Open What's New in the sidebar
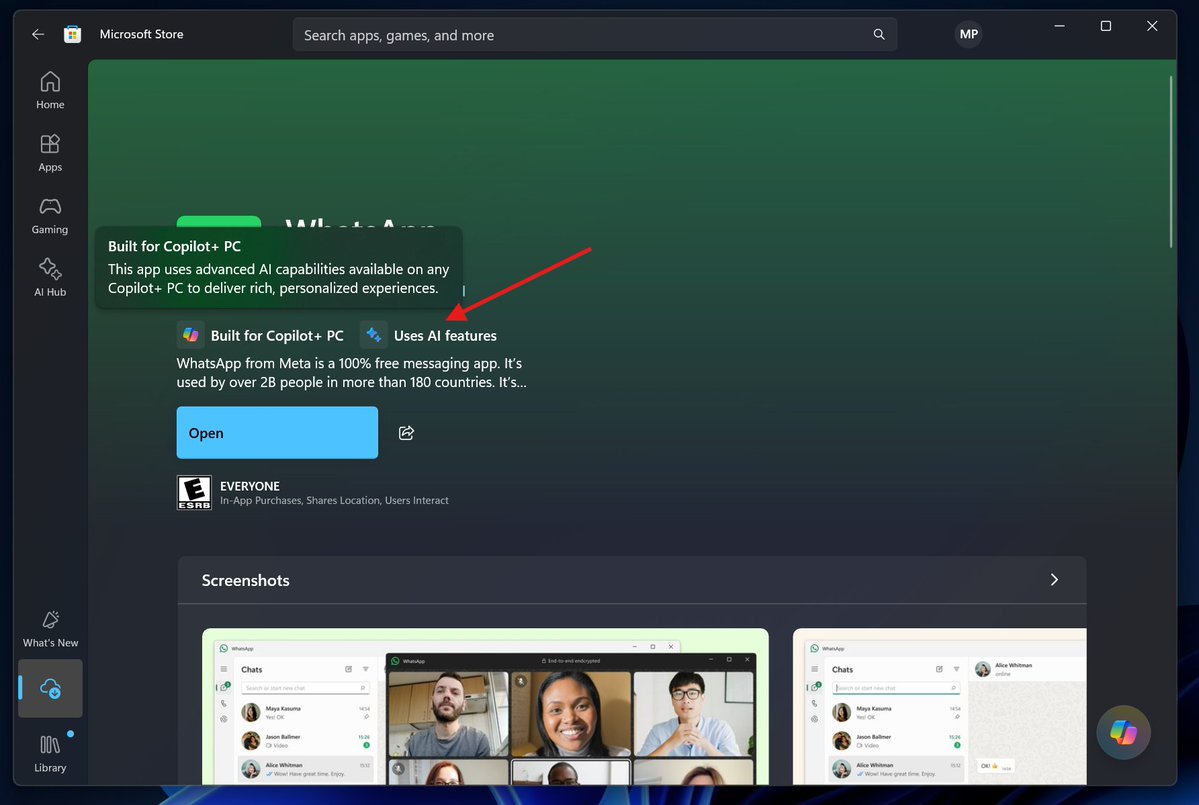The width and height of the screenshot is (1199, 805). pyautogui.click(x=50, y=629)
